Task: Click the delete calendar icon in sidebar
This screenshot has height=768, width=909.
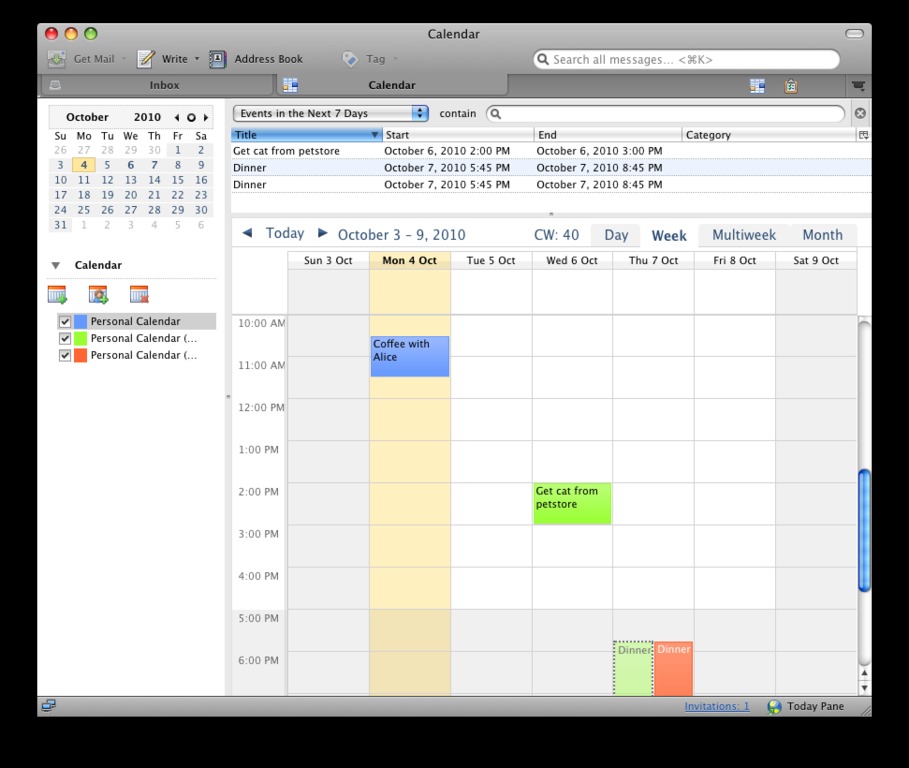Action: [x=139, y=295]
